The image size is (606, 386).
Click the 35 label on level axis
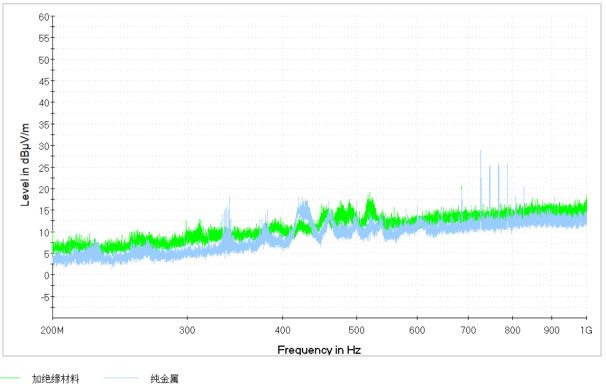click(x=44, y=125)
